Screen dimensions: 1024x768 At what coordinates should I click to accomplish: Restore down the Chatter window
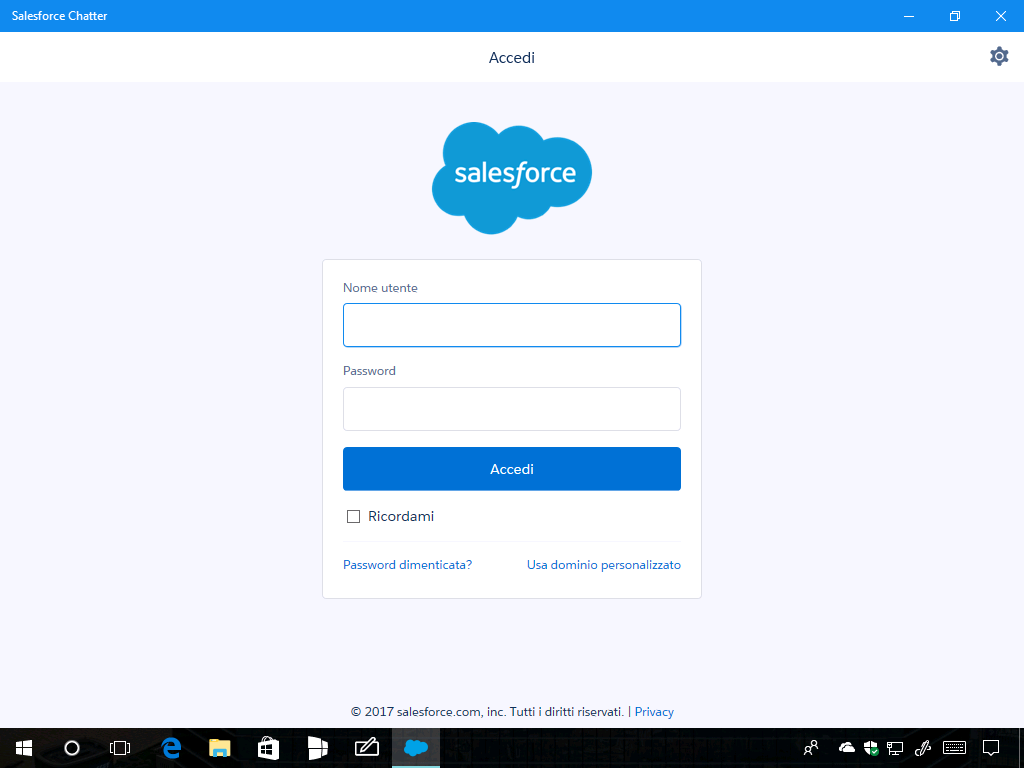pyautogui.click(x=955, y=16)
